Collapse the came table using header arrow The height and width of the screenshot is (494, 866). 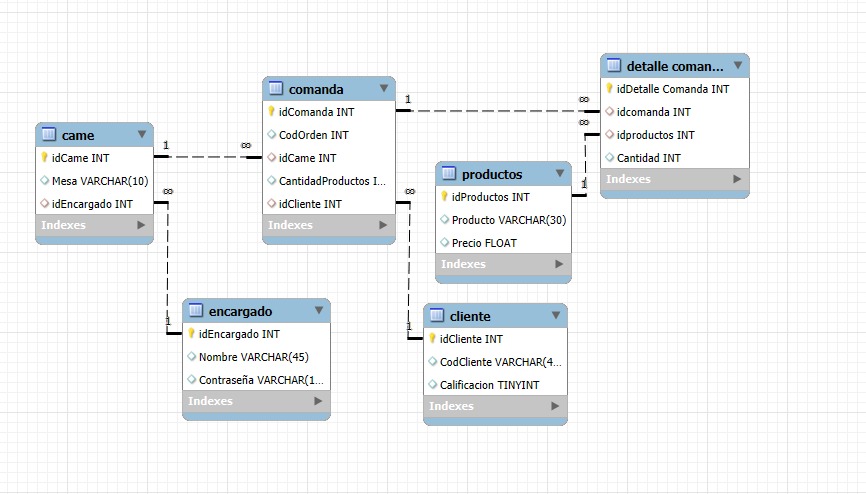point(141,135)
